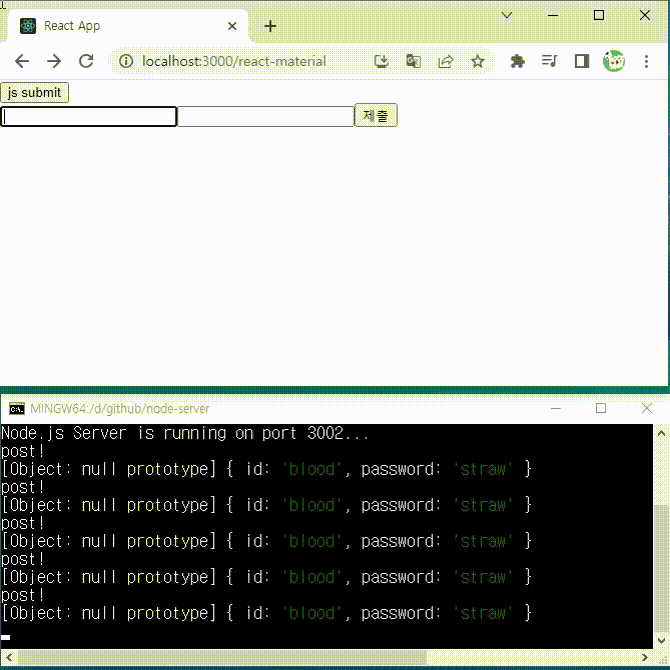Screen dimensions: 670x670
Task: Open the translate page icon
Action: (413, 61)
